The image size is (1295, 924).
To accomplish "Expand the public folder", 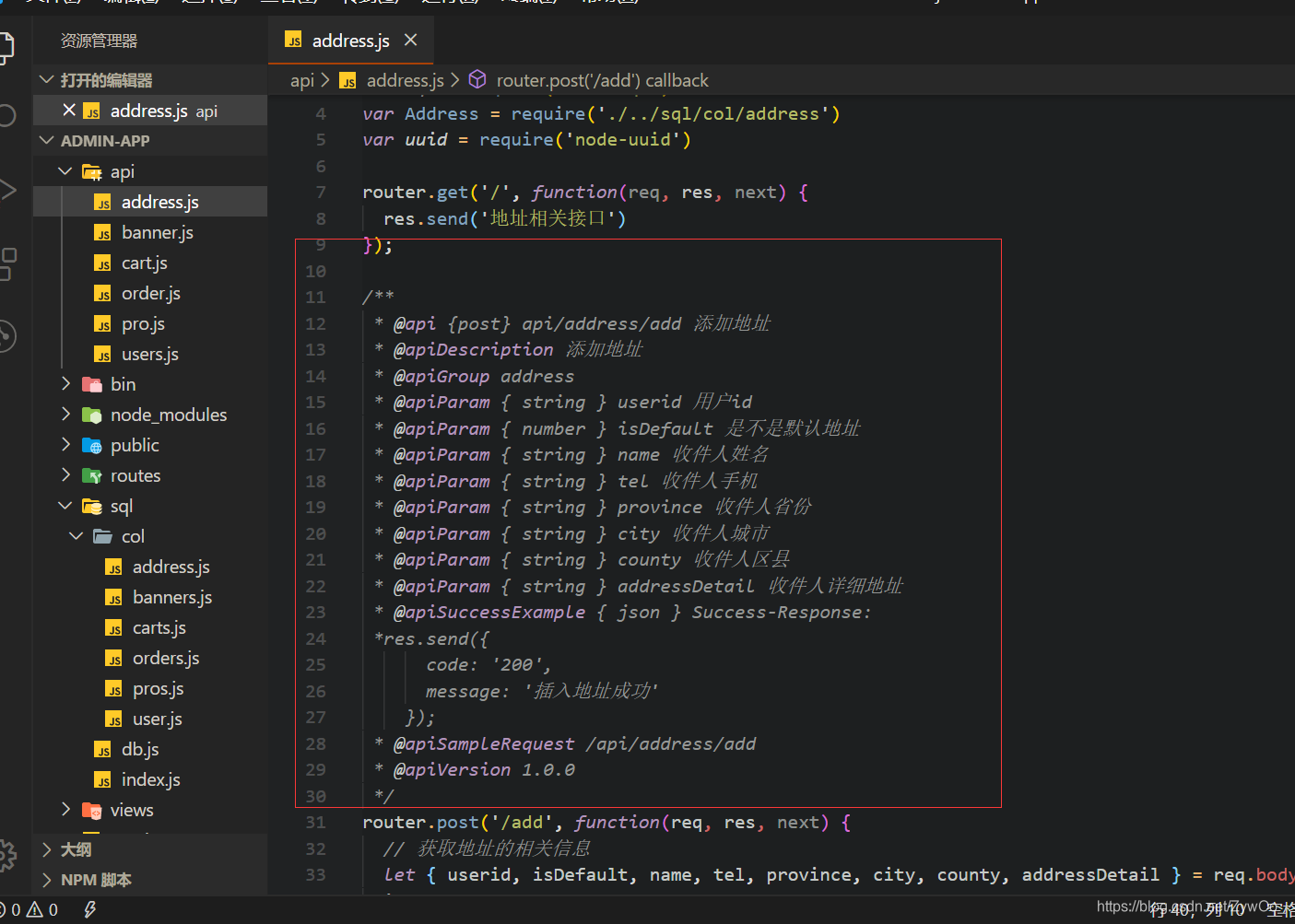I will [65, 444].
